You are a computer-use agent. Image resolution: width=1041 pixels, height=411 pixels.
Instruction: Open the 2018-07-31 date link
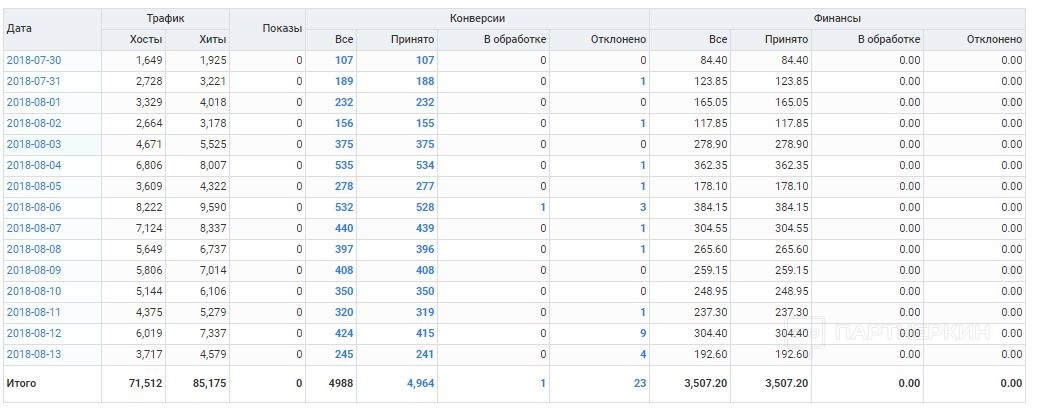[34, 82]
